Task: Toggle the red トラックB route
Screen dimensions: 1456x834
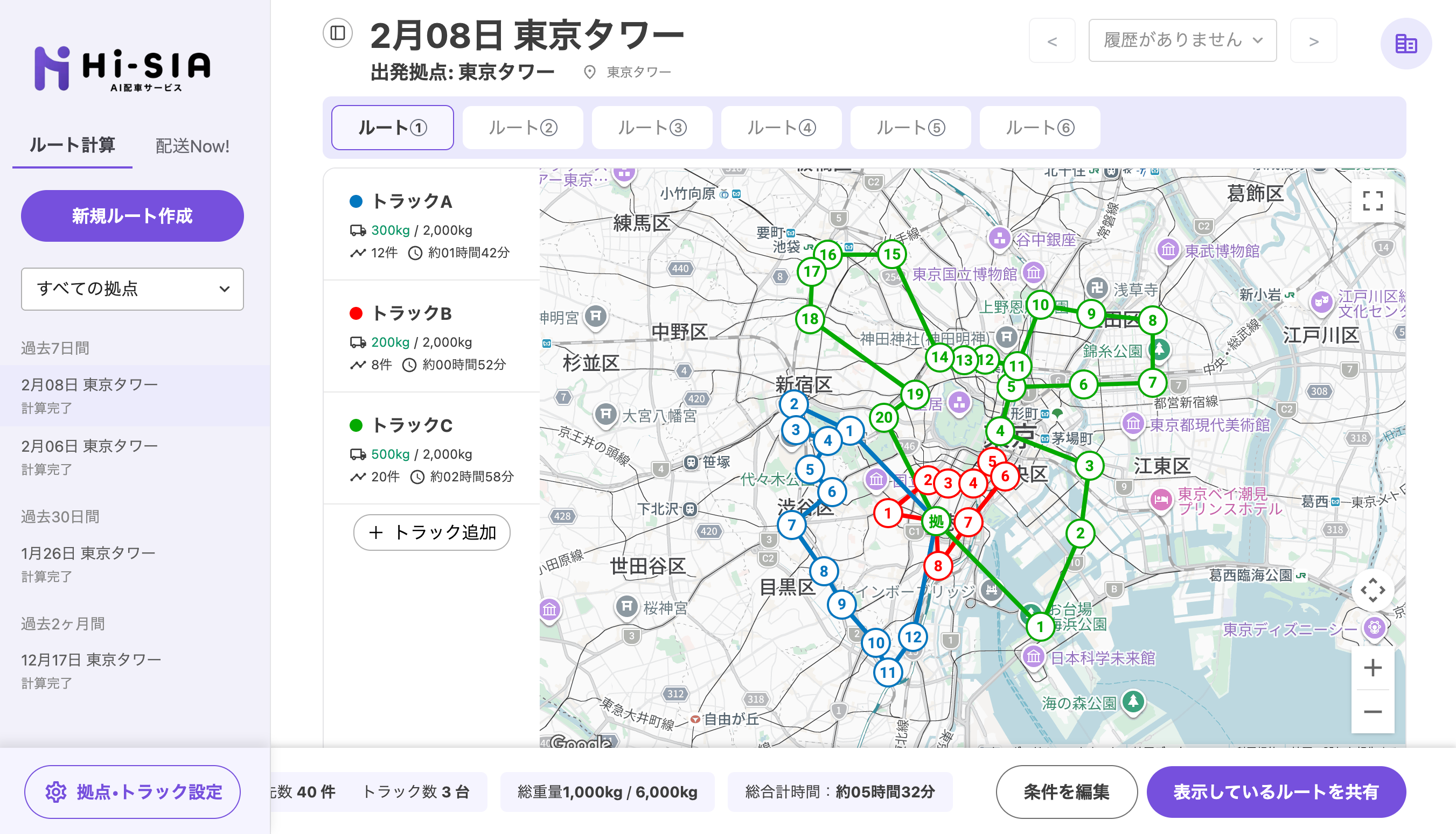Action: pos(356,313)
